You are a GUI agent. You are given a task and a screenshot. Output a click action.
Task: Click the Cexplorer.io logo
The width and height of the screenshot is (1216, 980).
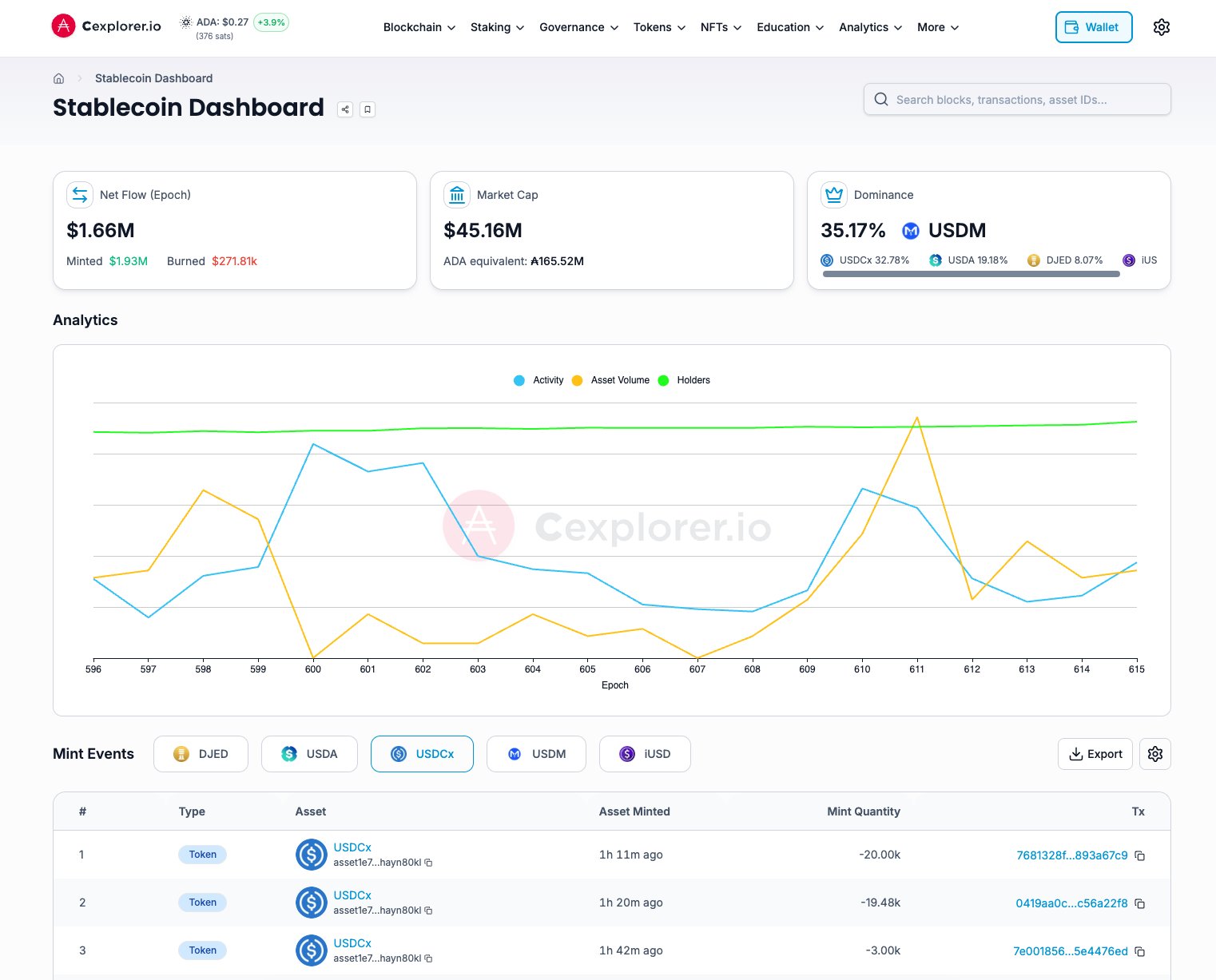coord(106,26)
